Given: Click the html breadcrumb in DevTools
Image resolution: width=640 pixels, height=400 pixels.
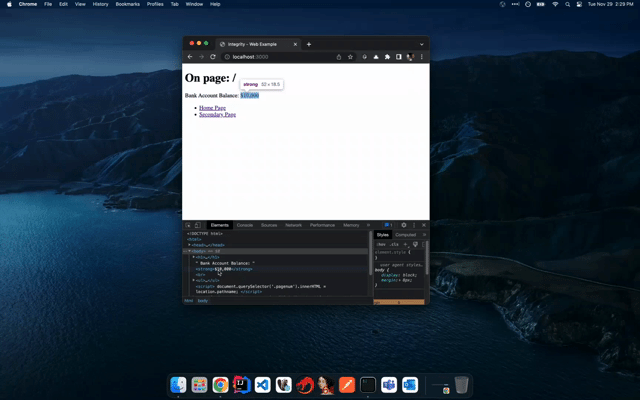Looking at the screenshot, I should 189,301.
